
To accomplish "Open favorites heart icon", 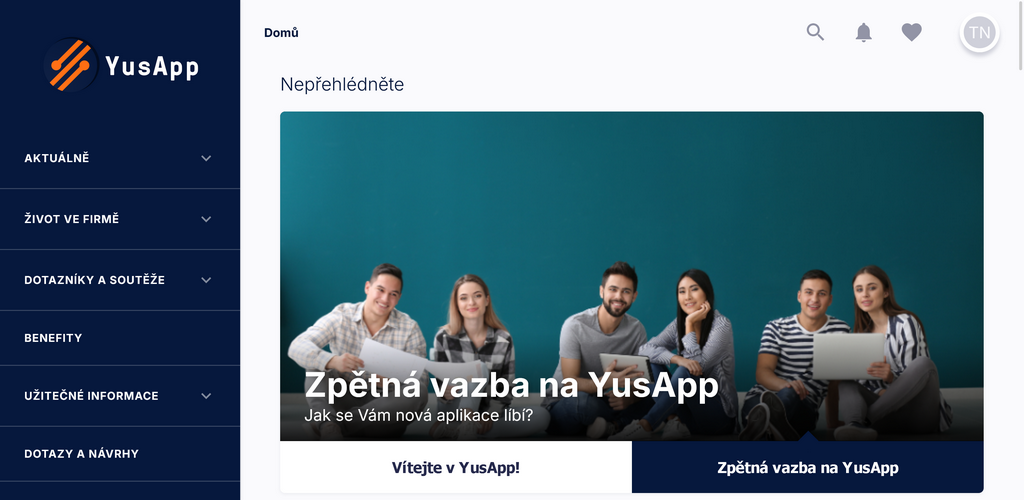I will click(x=912, y=32).
